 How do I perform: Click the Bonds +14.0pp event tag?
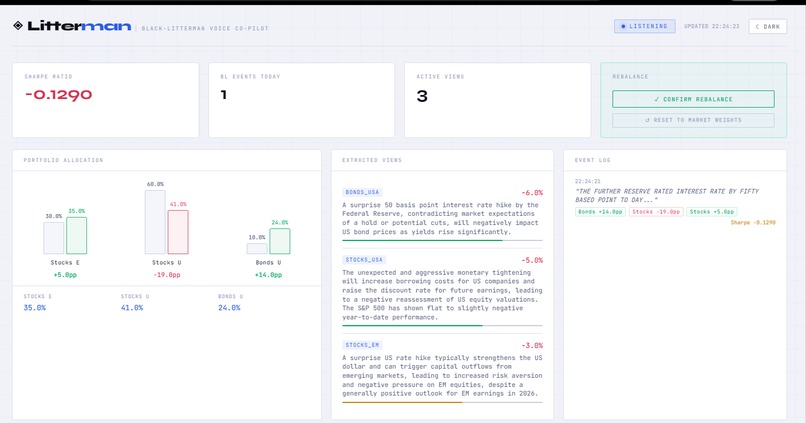600,212
